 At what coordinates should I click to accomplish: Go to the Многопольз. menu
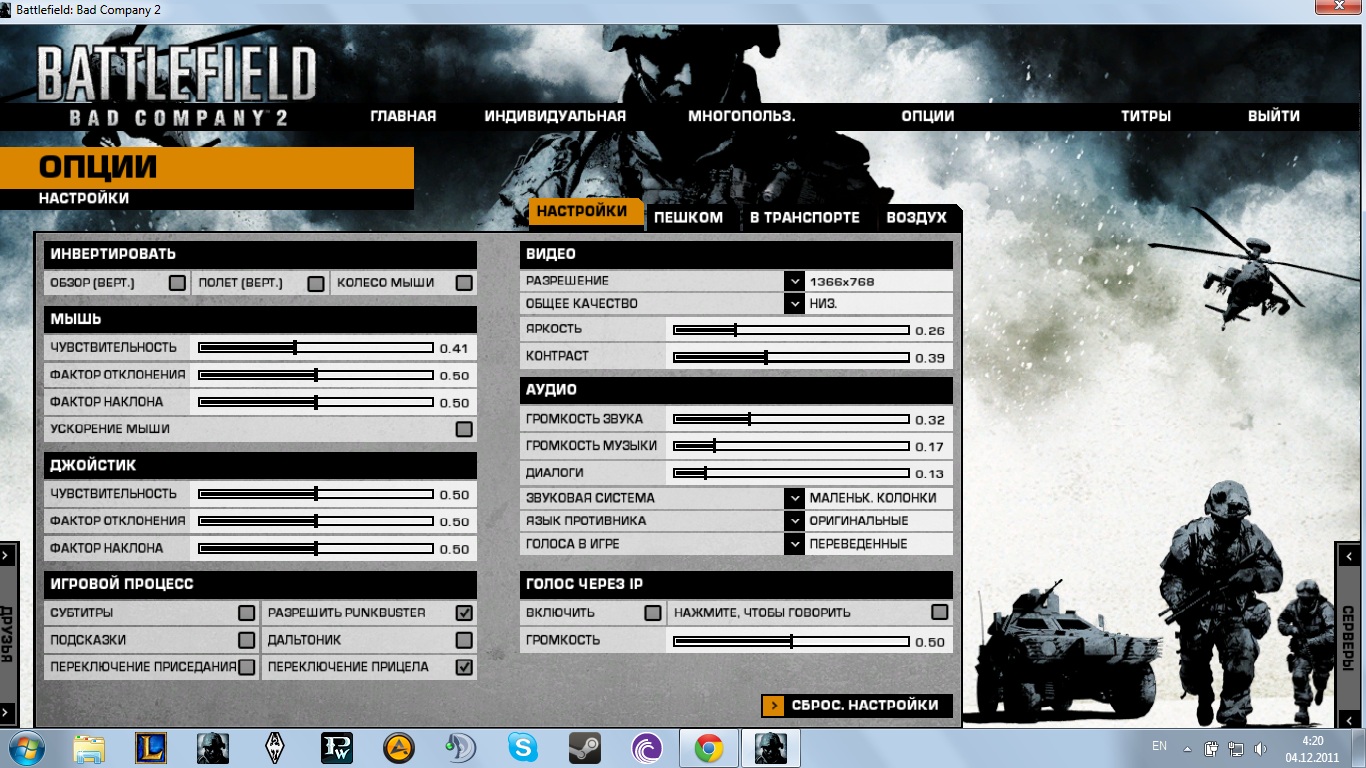click(741, 116)
